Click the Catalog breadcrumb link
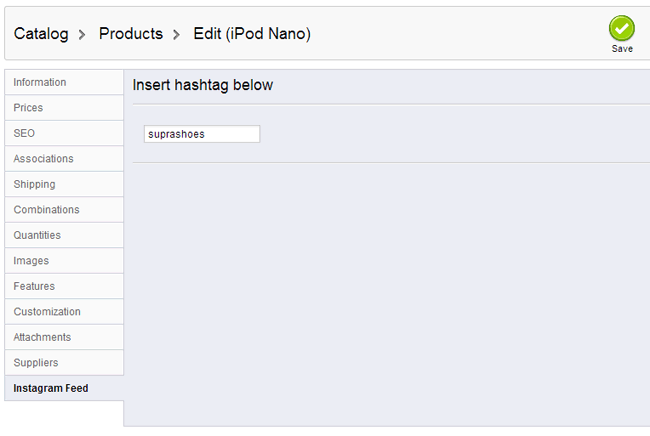This screenshot has height=436, width=650. [41, 34]
